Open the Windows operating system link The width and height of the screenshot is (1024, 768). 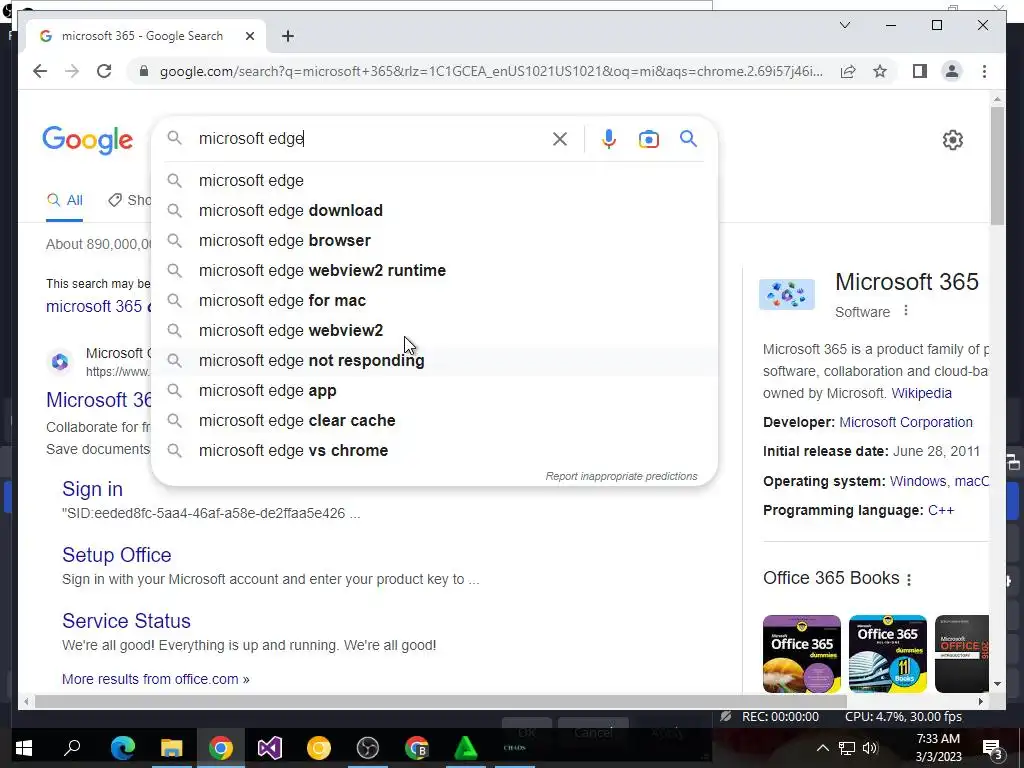tap(918, 481)
